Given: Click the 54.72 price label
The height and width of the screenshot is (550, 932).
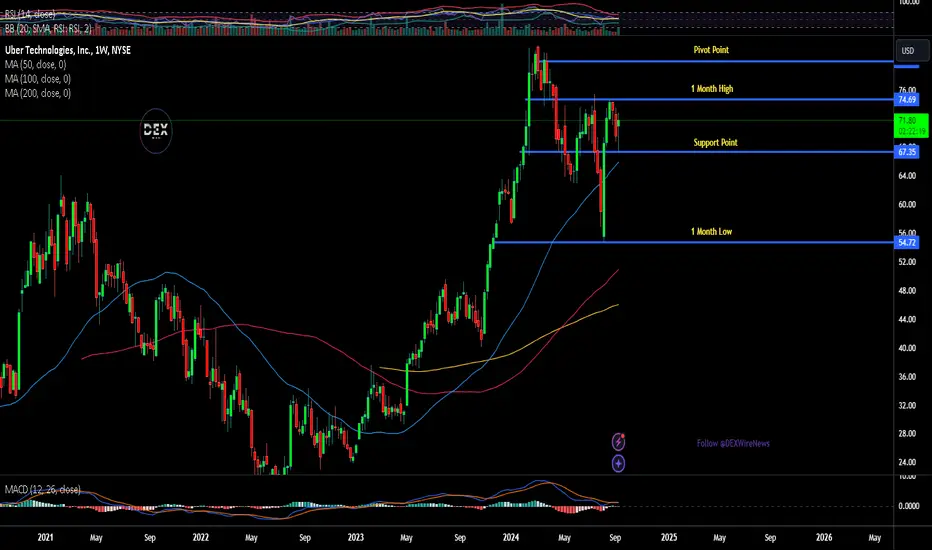Looking at the screenshot, I should (x=906, y=242).
